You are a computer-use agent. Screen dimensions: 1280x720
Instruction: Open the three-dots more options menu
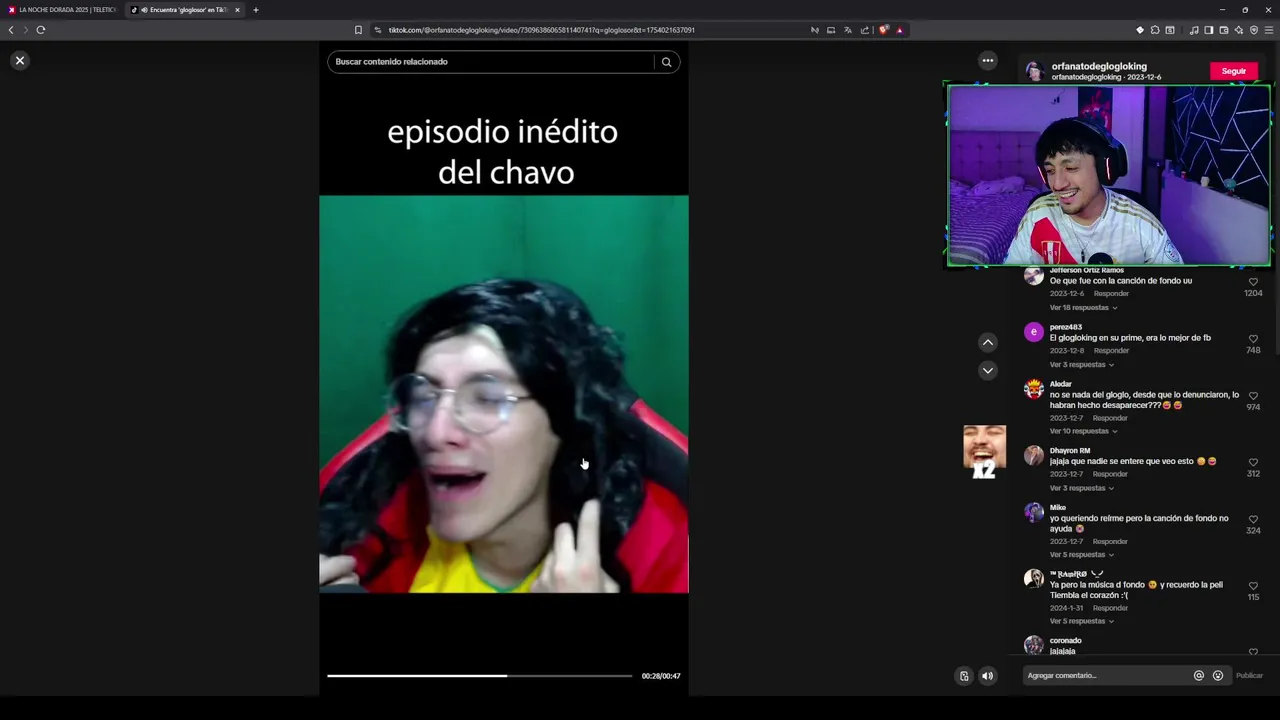pos(987,61)
